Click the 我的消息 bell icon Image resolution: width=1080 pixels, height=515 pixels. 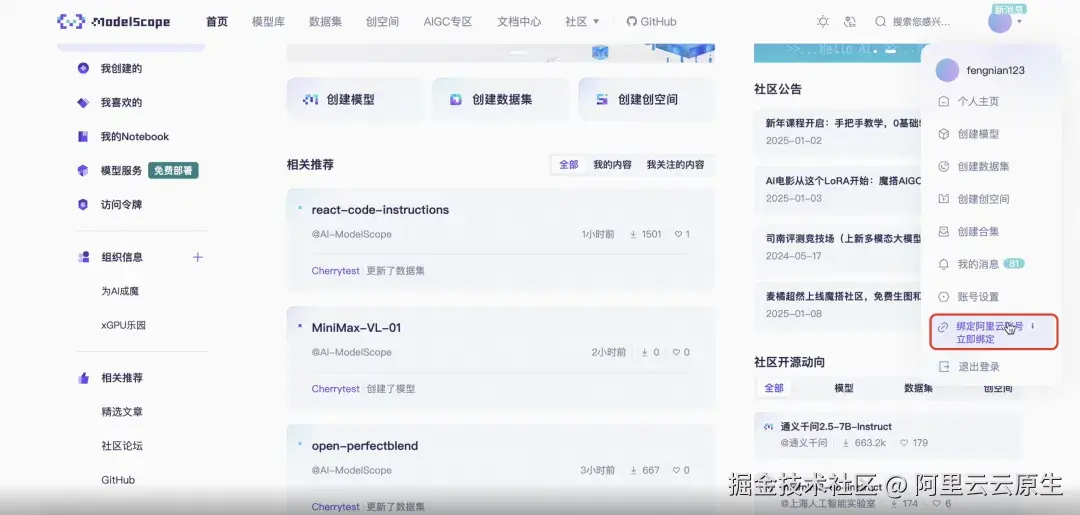click(x=944, y=264)
